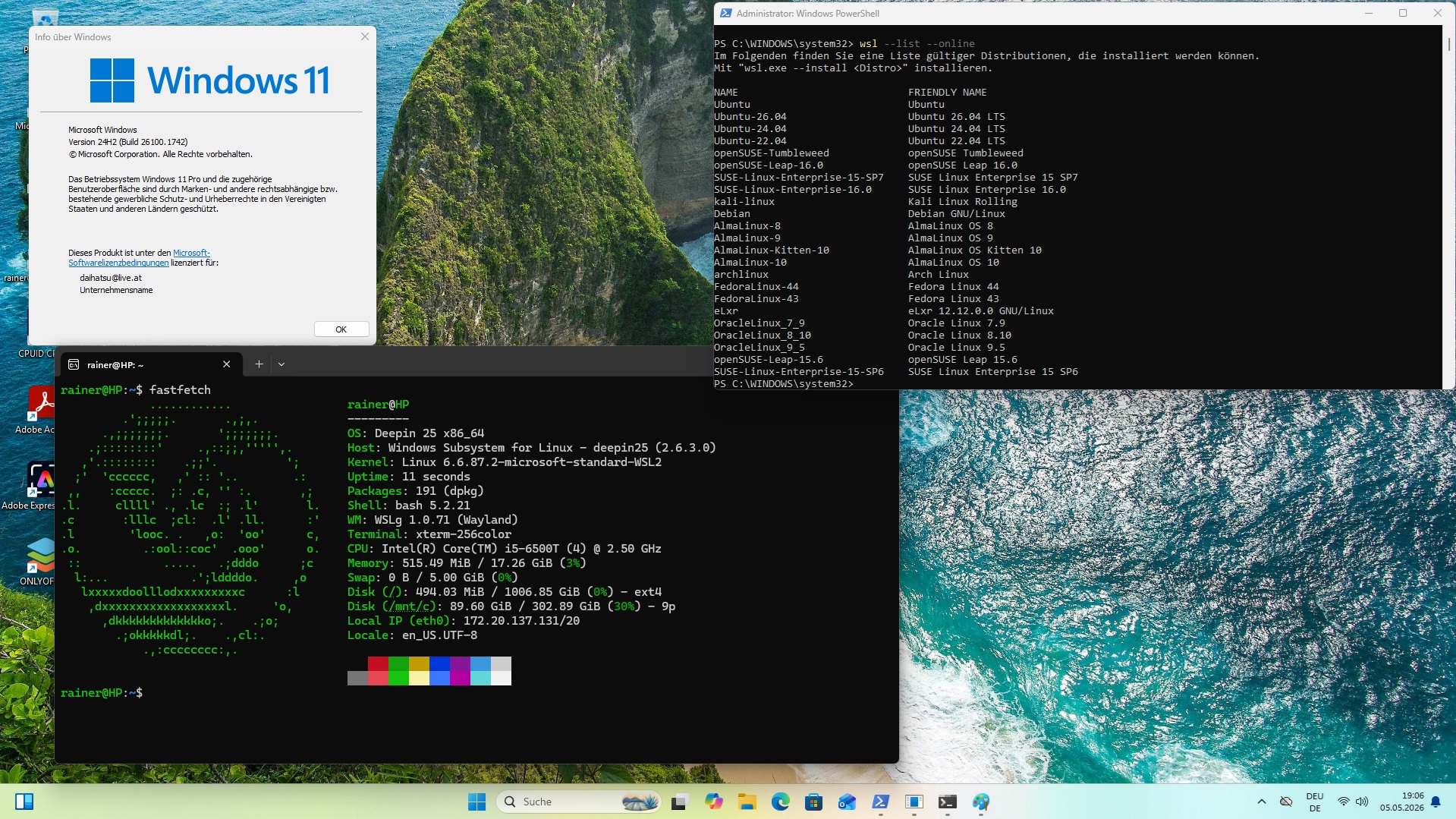Click the 'wsl --list --online' command text

[917, 44]
